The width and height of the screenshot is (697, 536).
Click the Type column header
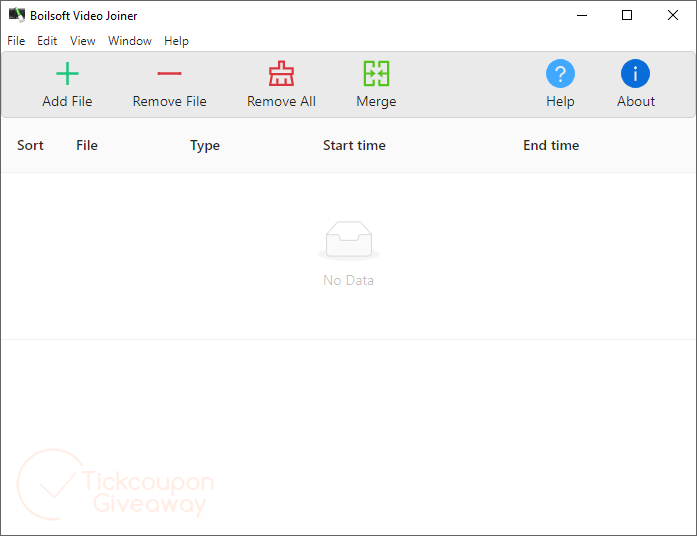coord(205,146)
